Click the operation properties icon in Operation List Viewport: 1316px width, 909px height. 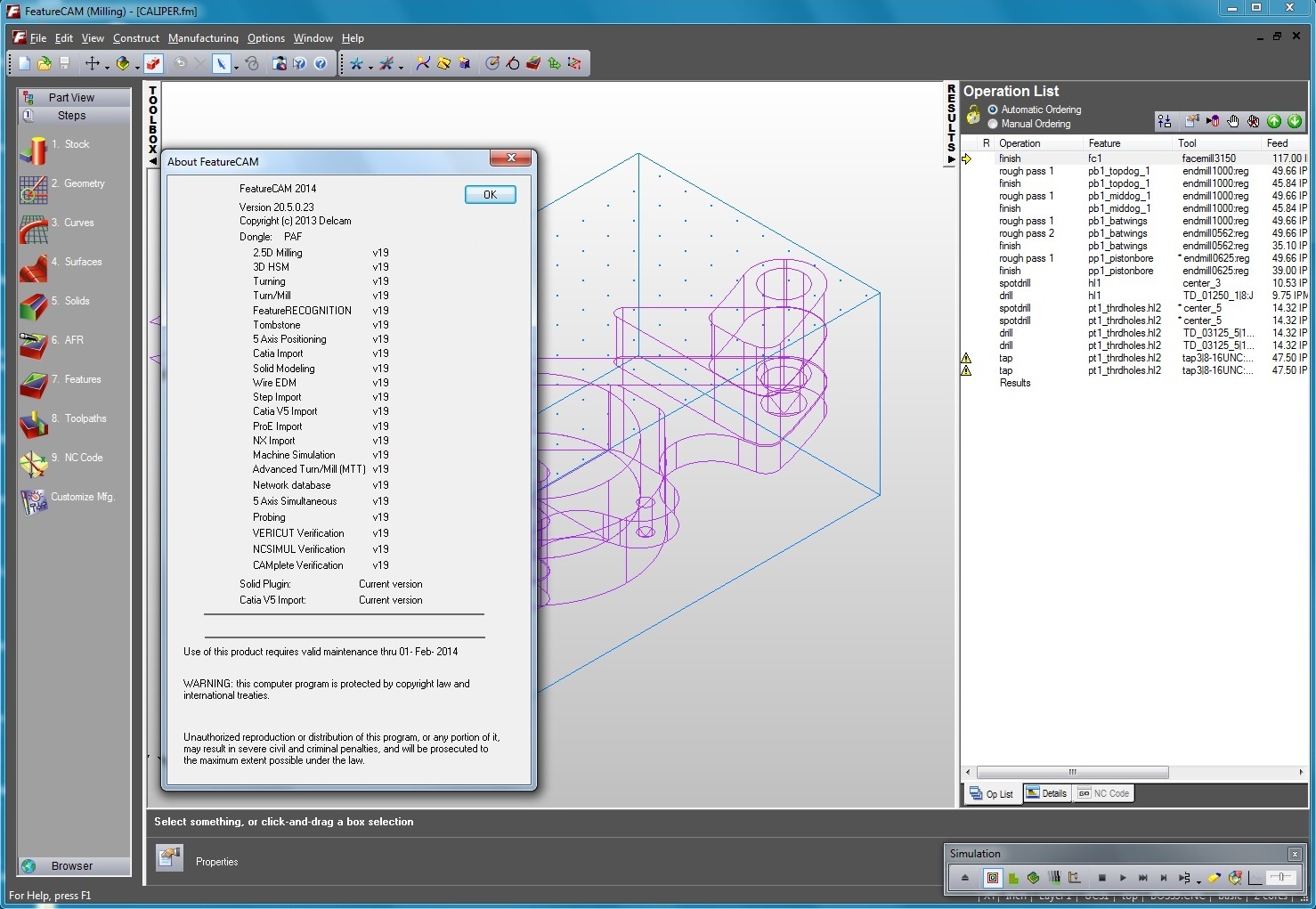coord(1192,121)
